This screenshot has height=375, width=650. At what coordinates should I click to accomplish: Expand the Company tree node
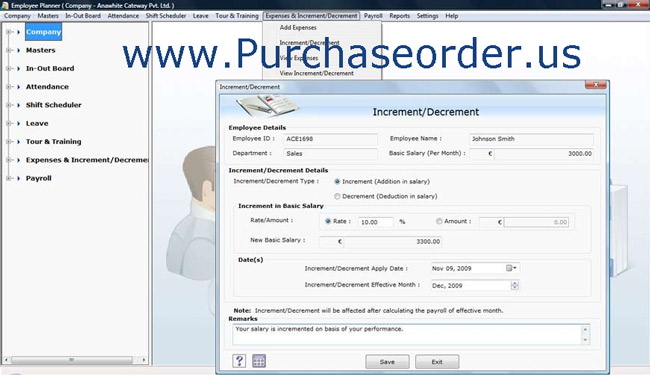8,32
